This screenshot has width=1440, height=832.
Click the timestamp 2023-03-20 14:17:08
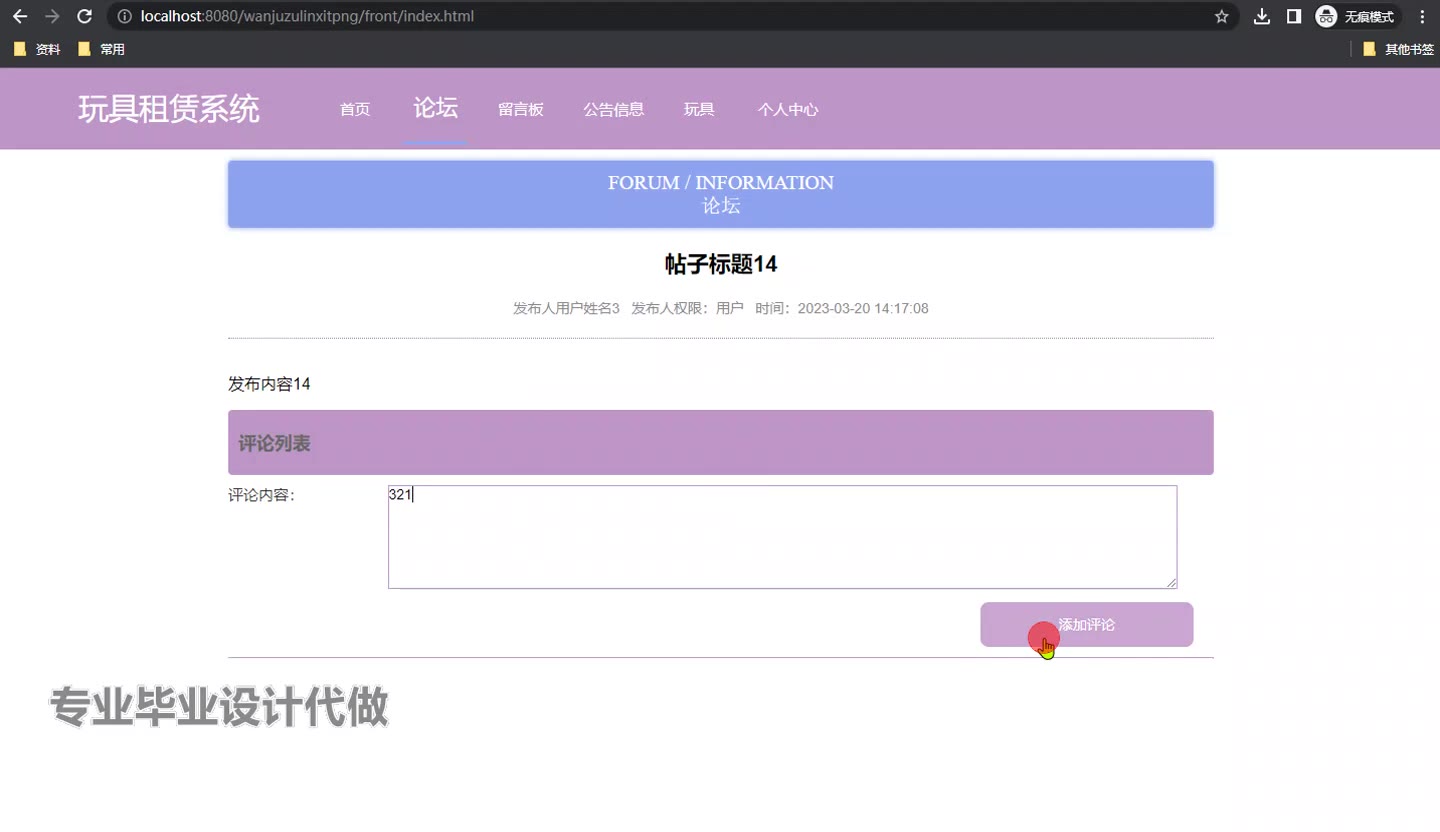[x=863, y=308]
